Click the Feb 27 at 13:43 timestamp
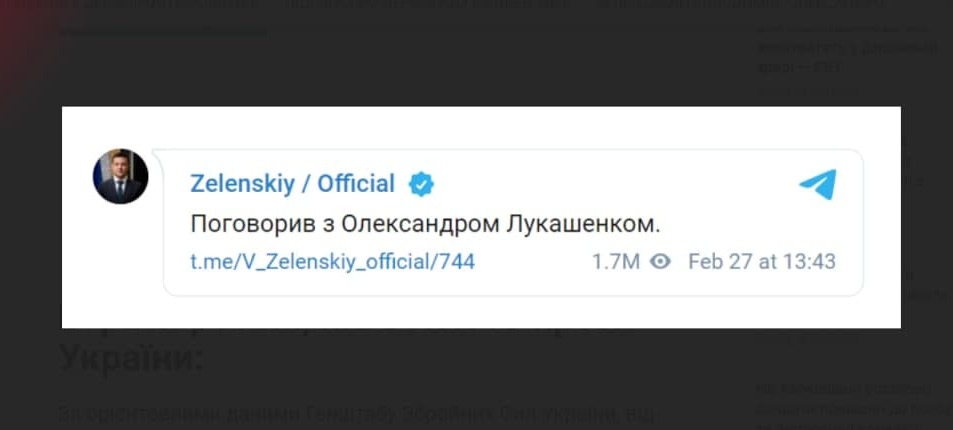The height and width of the screenshot is (430, 953). tap(761, 262)
